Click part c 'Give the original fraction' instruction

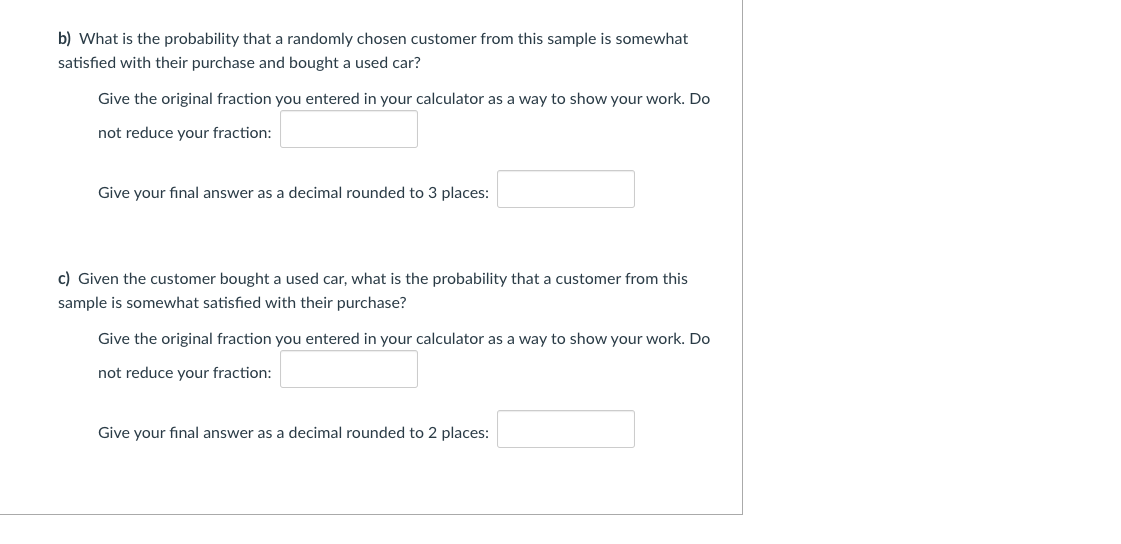(404, 339)
